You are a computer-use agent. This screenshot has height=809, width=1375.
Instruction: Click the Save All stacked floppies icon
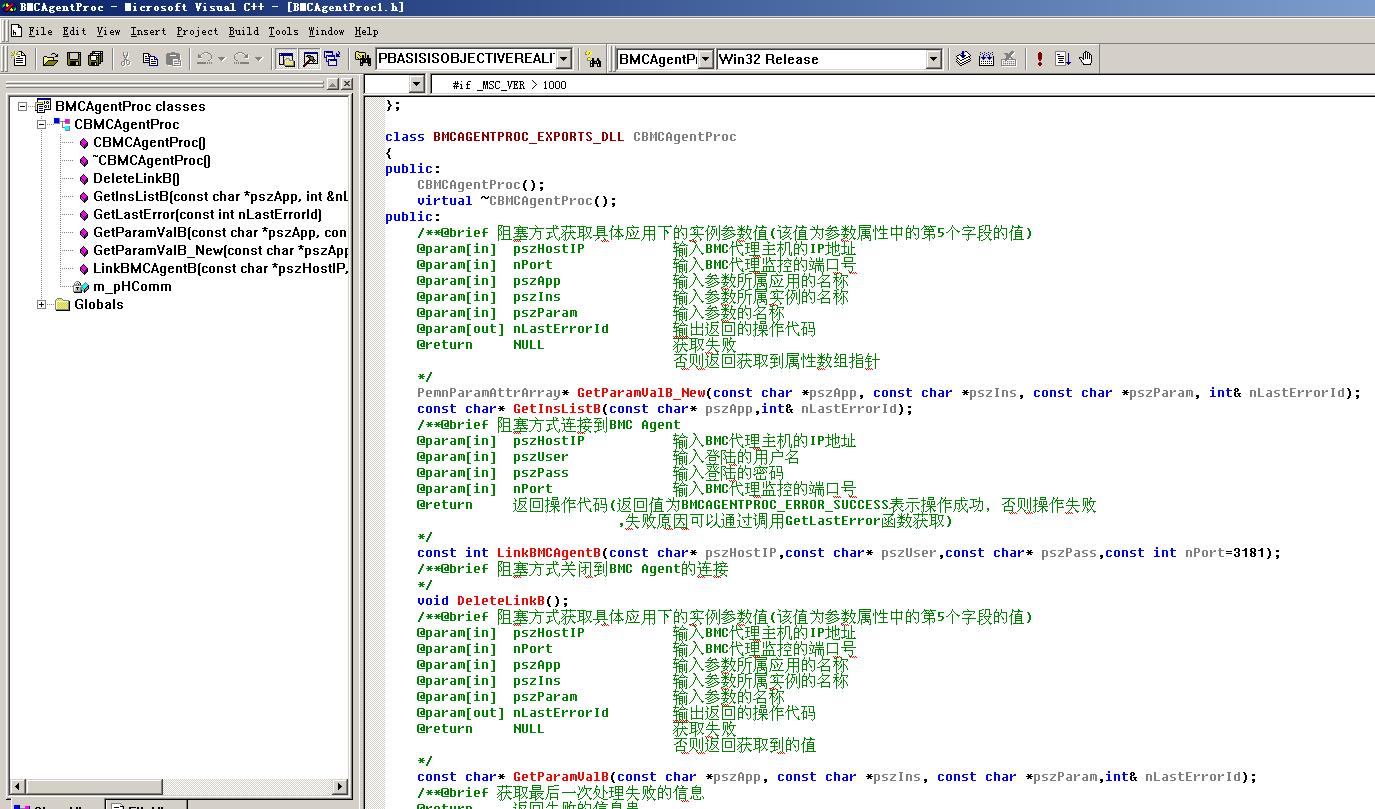click(x=96, y=59)
